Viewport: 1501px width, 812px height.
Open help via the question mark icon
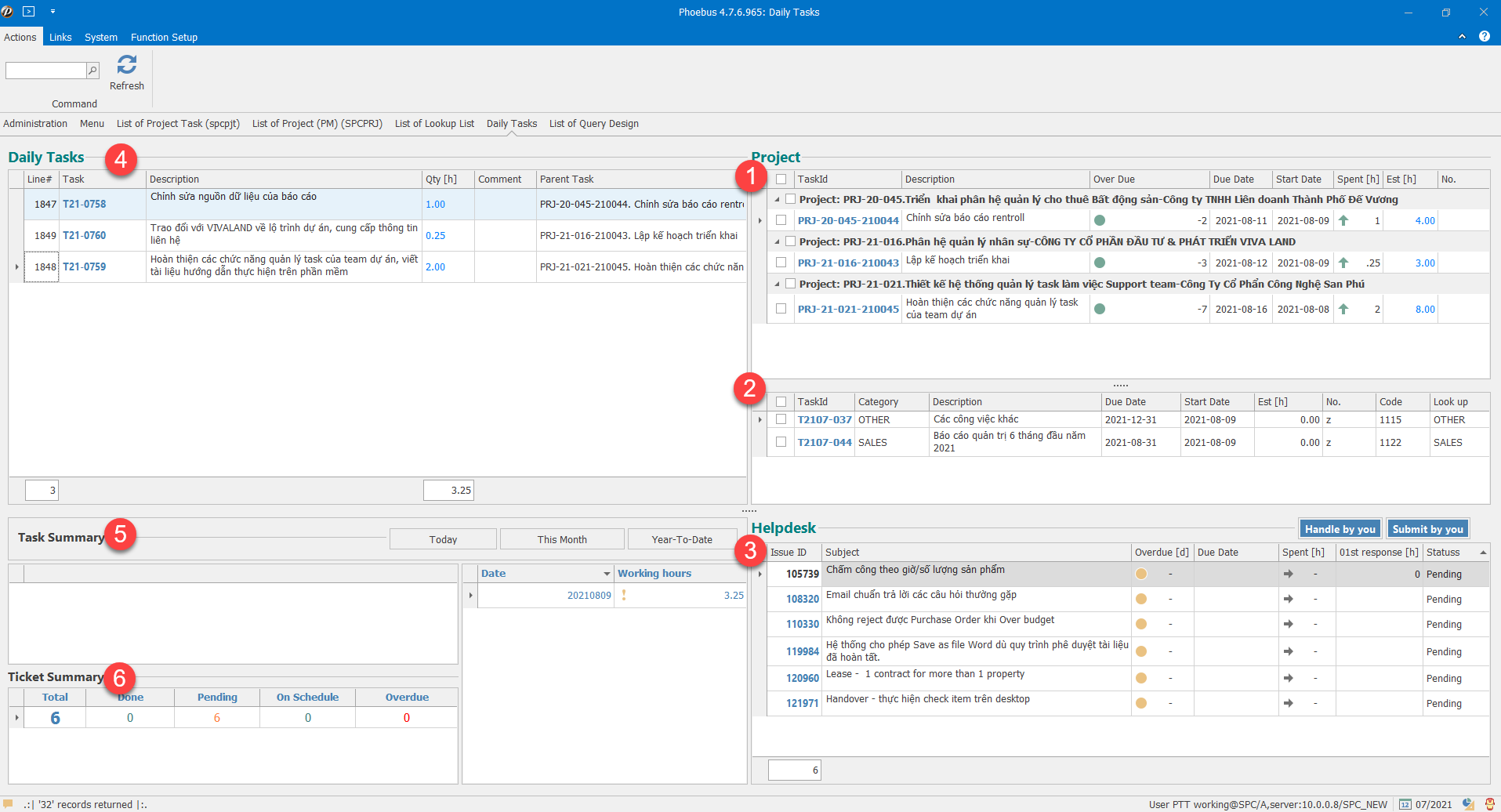[x=1484, y=37]
